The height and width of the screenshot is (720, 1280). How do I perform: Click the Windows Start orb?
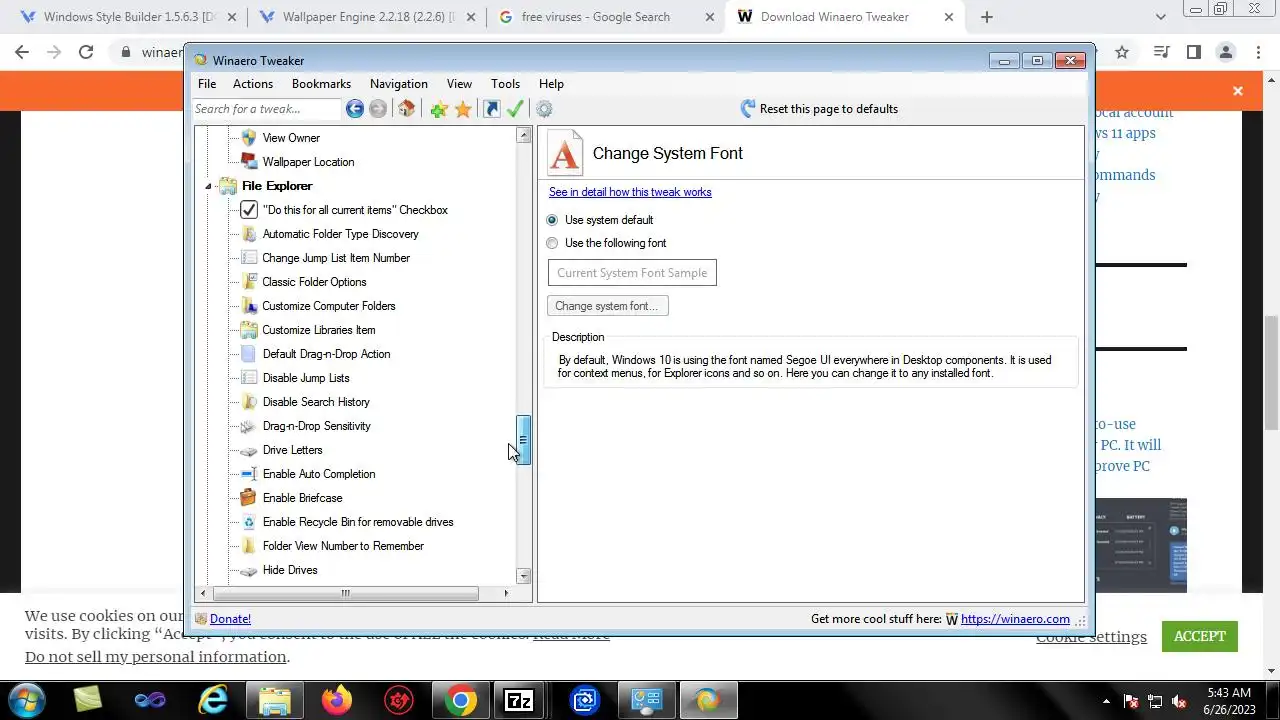[x=26, y=700]
